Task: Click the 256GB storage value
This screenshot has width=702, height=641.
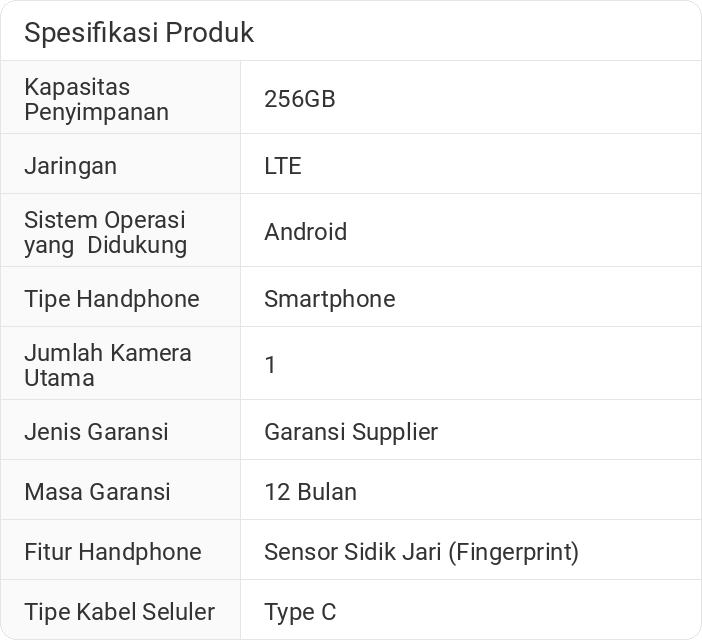Action: 299,99
